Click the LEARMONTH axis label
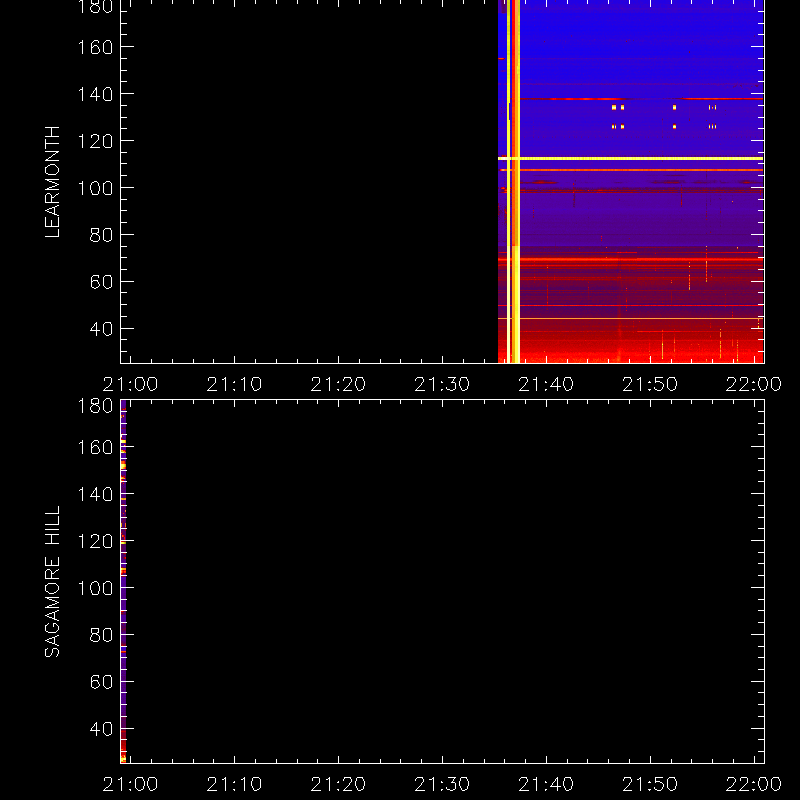This screenshot has height=800, width=800. coord(53,182)
